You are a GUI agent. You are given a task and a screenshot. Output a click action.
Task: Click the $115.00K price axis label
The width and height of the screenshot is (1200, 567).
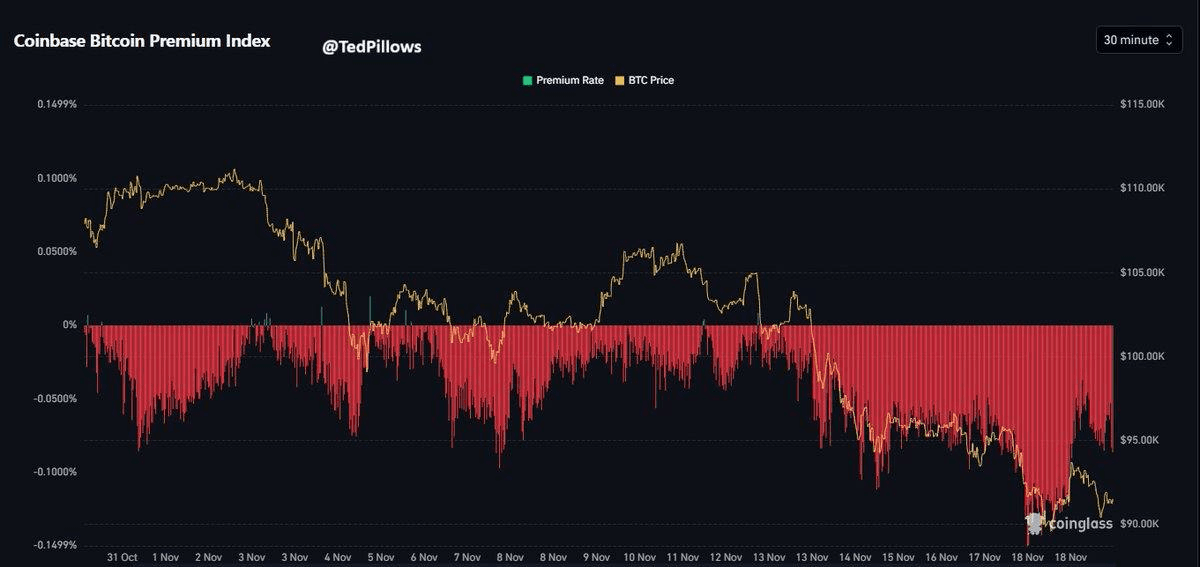tap(1140, 104)
